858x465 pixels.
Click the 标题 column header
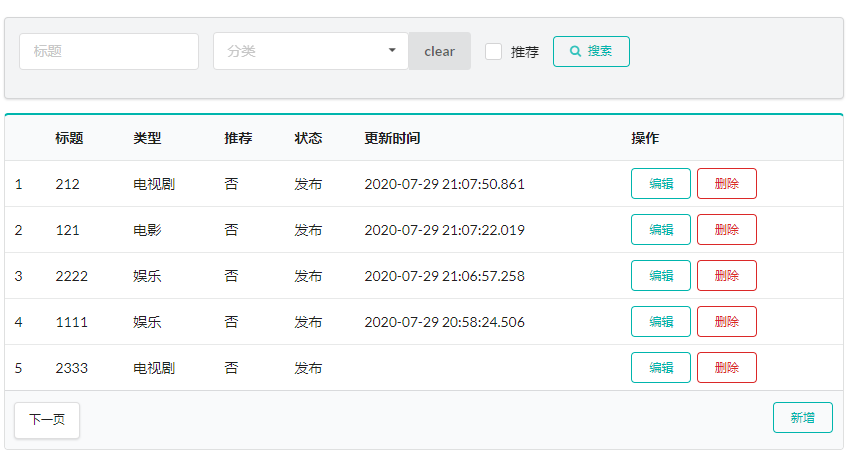69,138
